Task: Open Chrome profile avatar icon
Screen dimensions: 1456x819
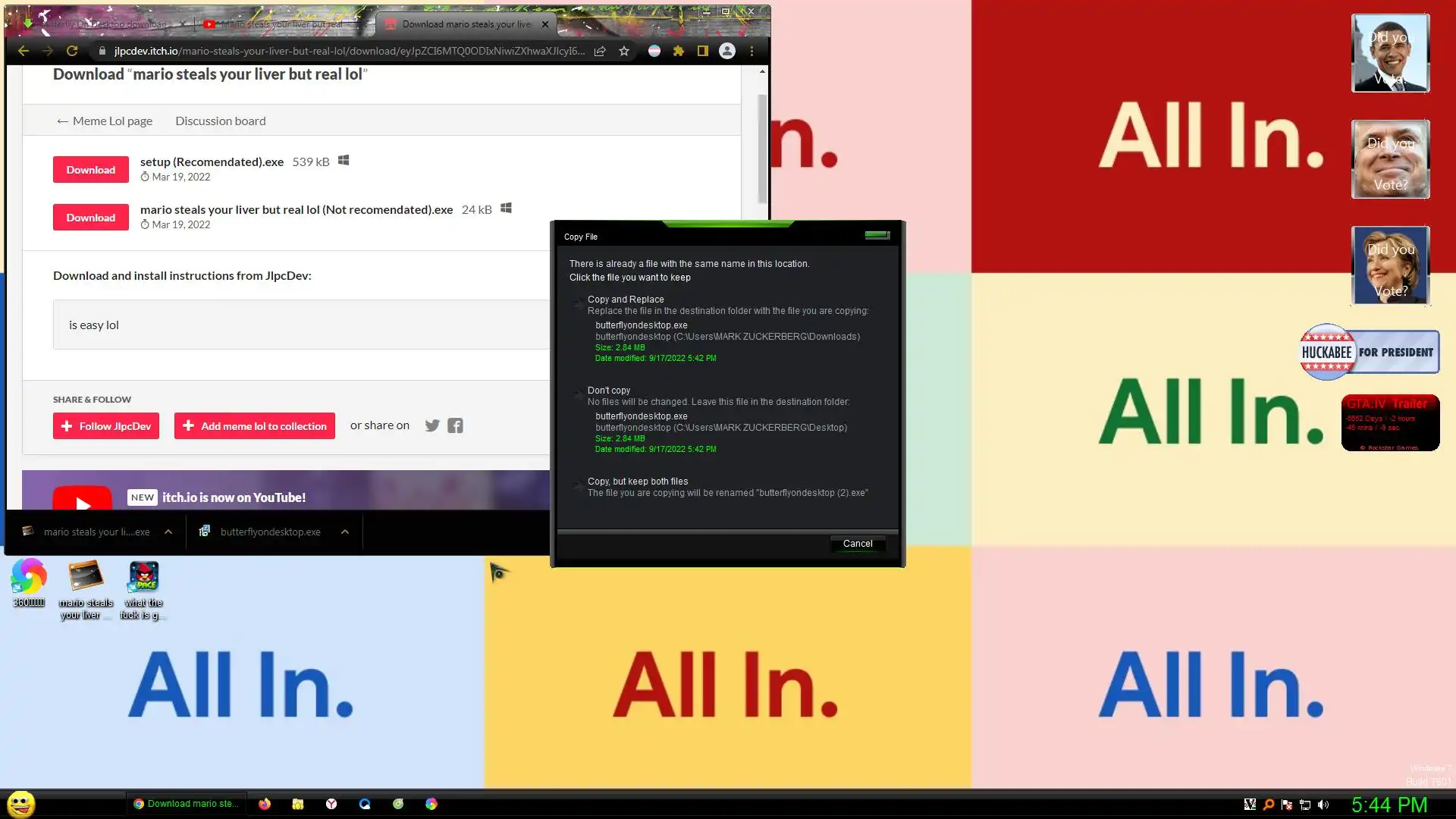Action: [726, 51]
